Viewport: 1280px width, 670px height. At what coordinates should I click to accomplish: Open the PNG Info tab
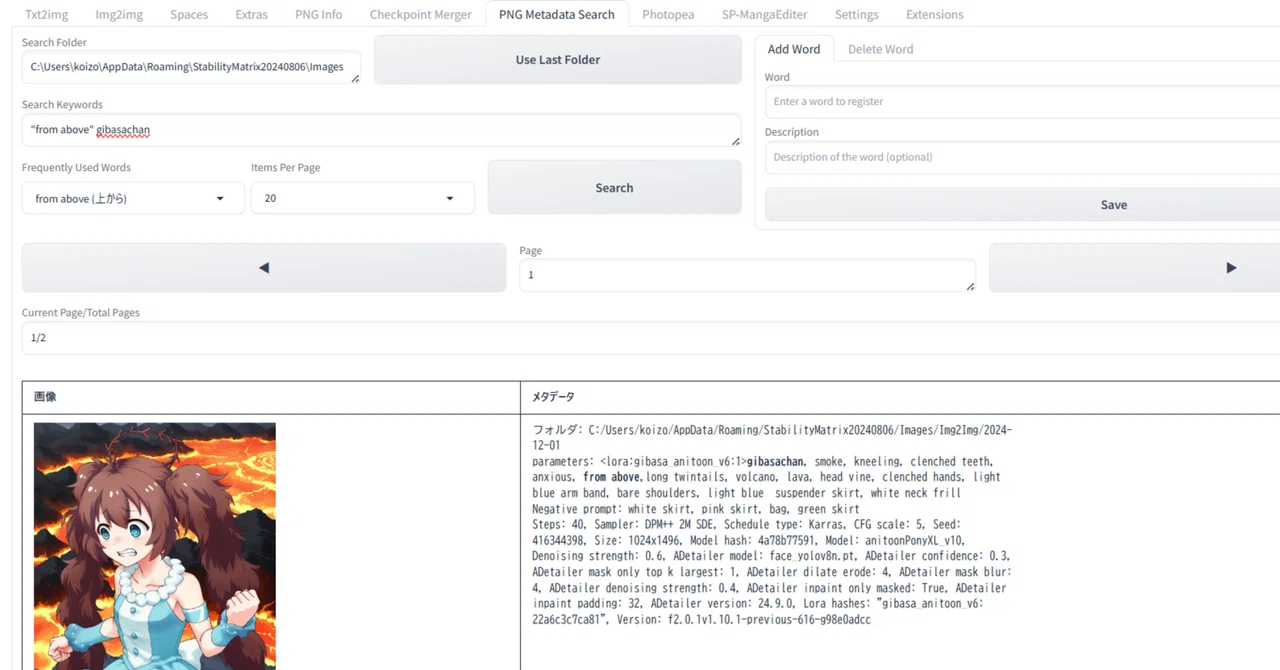point(319,15)
